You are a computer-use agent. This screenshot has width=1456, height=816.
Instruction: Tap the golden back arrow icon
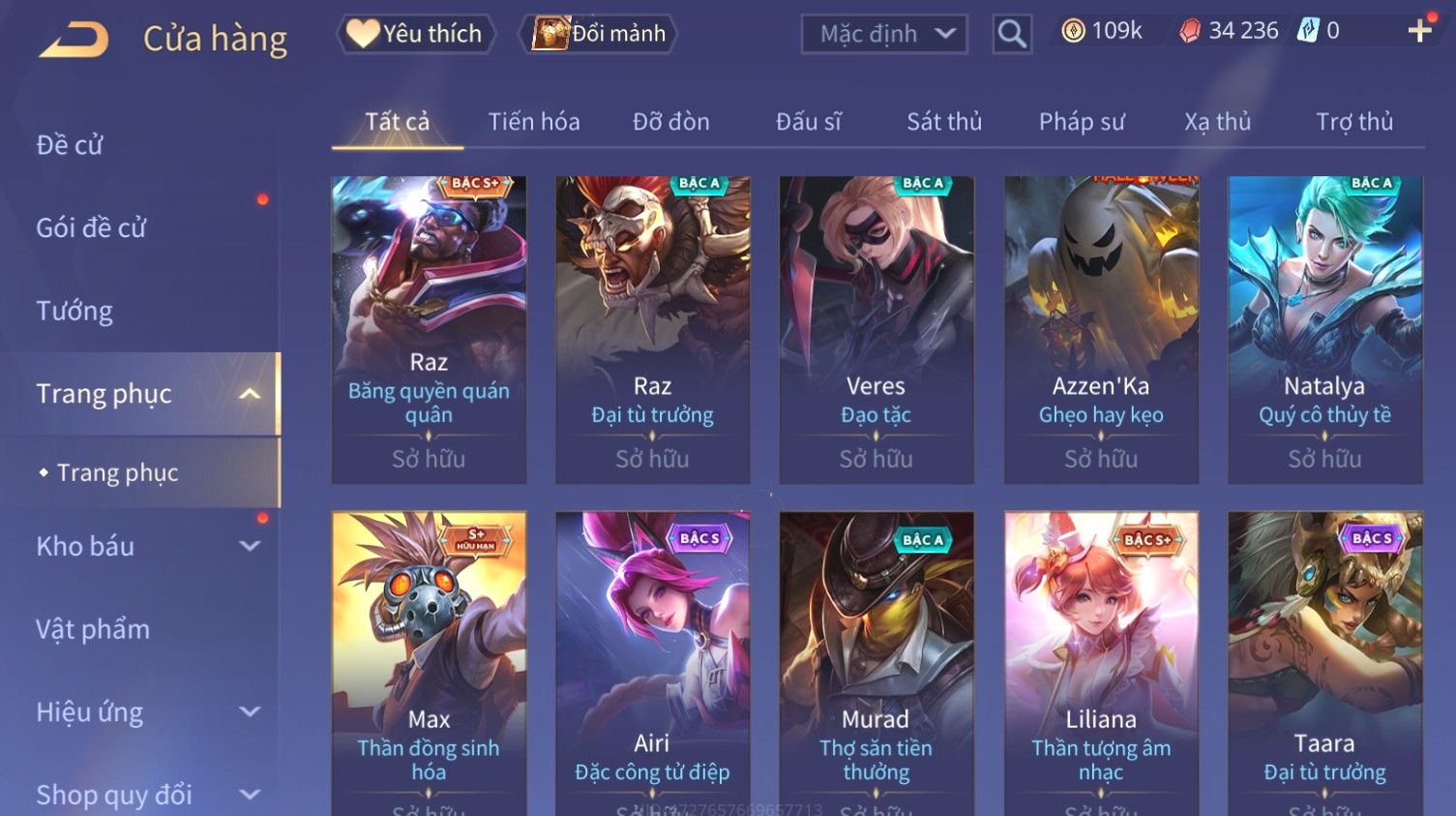click(74, 39)
